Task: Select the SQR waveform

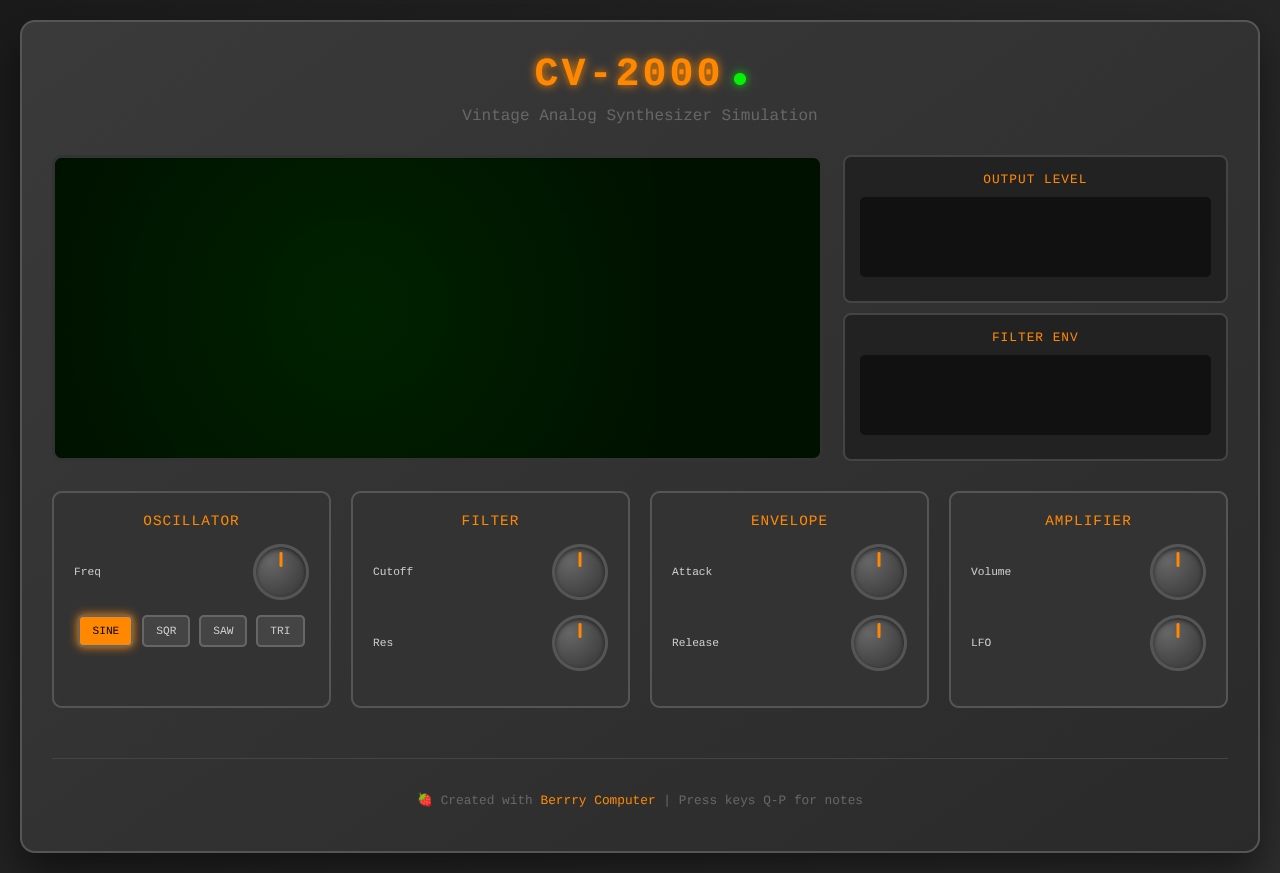Action: [165, 630]
